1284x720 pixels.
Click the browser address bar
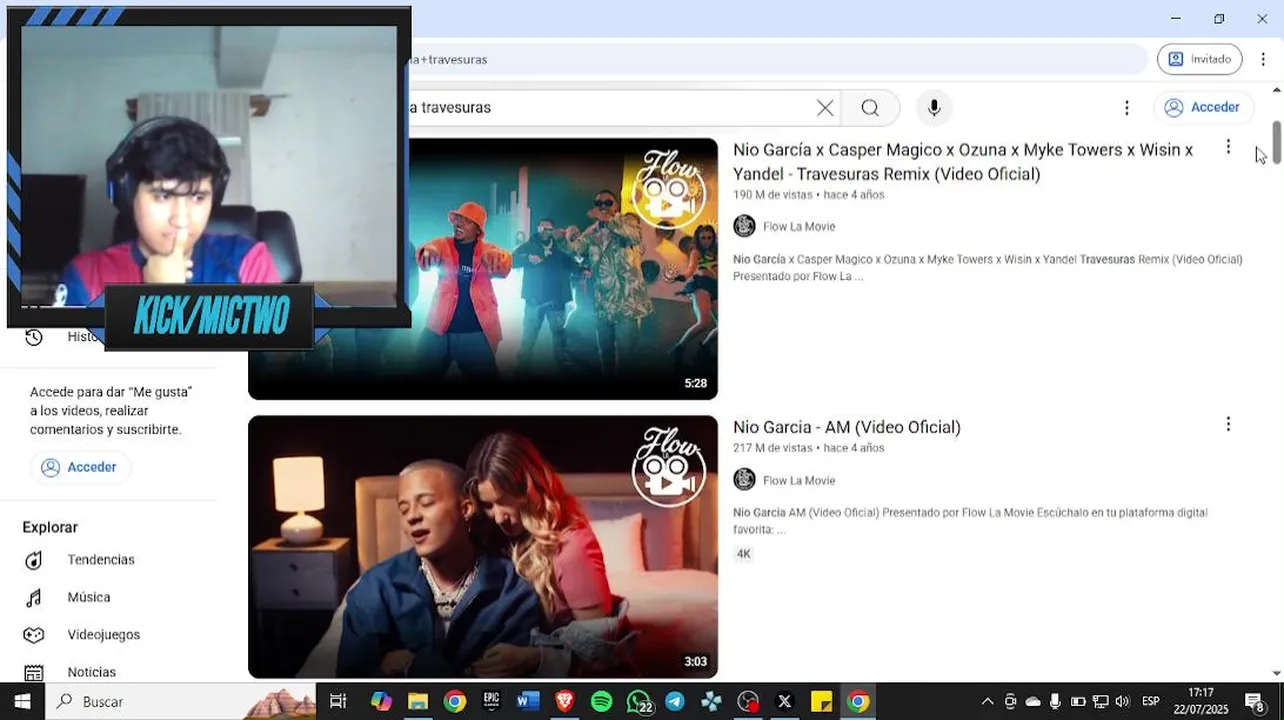point(780,59)
